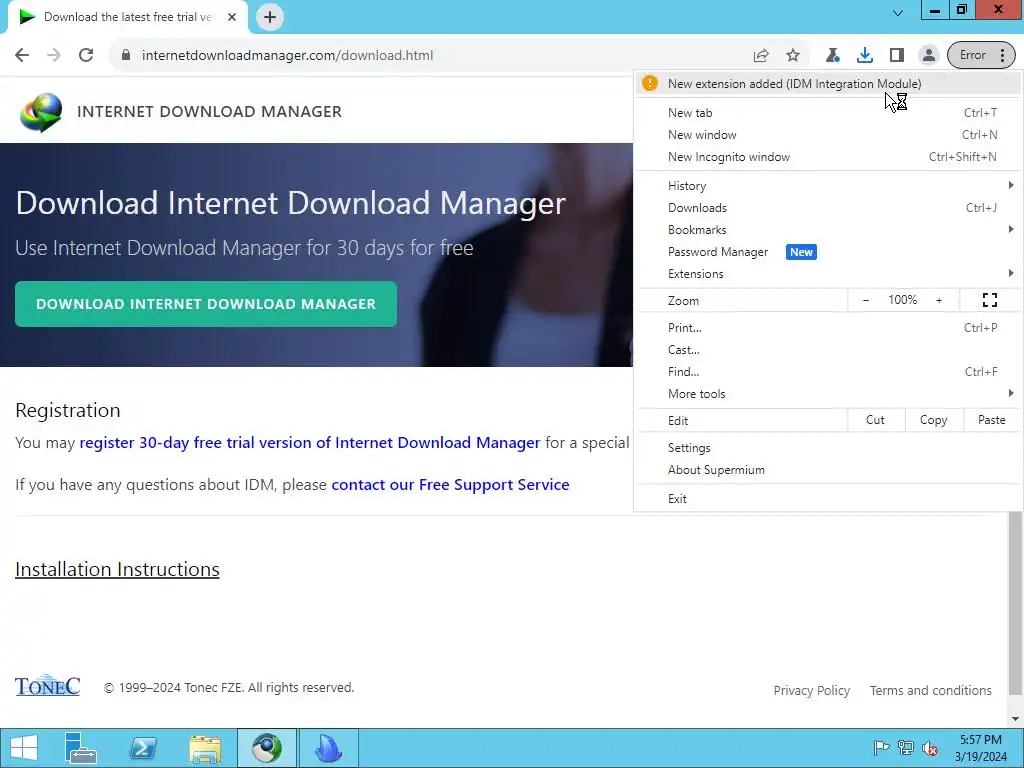Screen dimensions: 1024x768
Task: Open a new tab with the plus button
Action: [270, 17]
